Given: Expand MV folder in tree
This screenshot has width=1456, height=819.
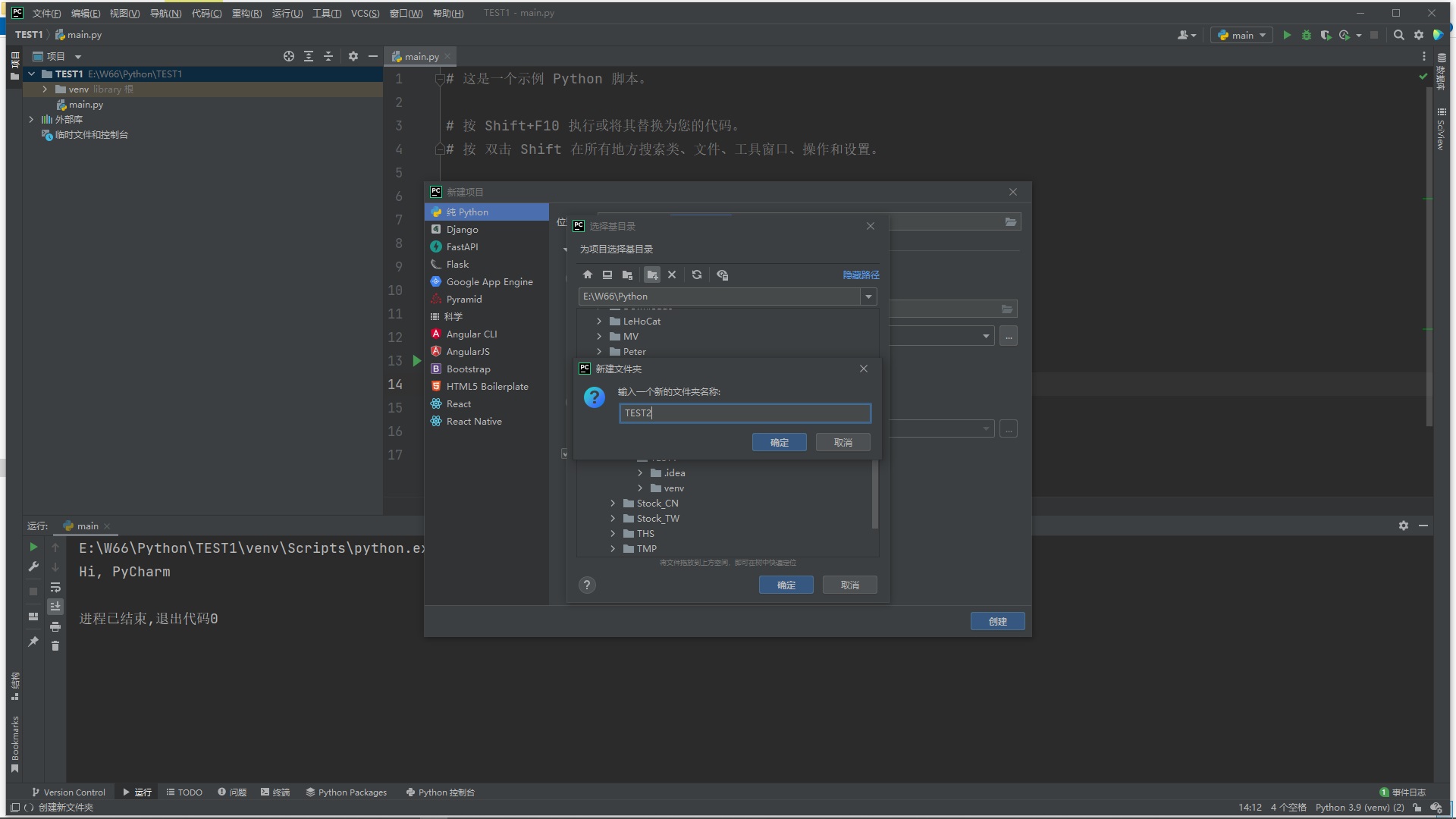Looking at the screenshot, I should point(599,337).
